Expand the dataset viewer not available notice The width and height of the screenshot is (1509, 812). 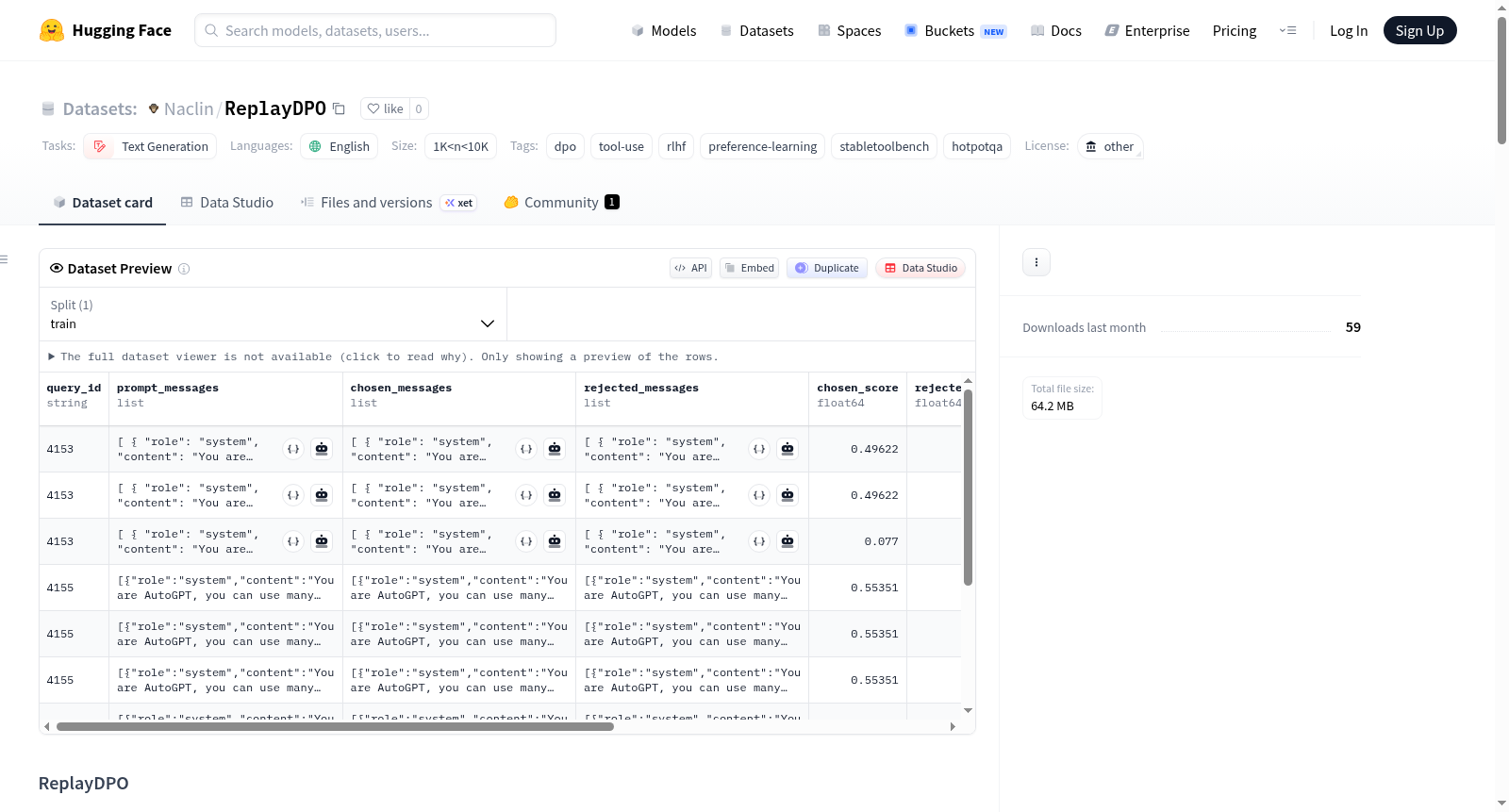(383, 356)
